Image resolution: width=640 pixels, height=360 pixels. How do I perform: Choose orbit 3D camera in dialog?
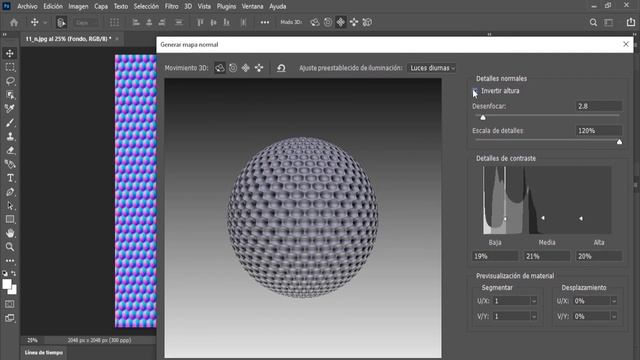(x=220, y=68)
